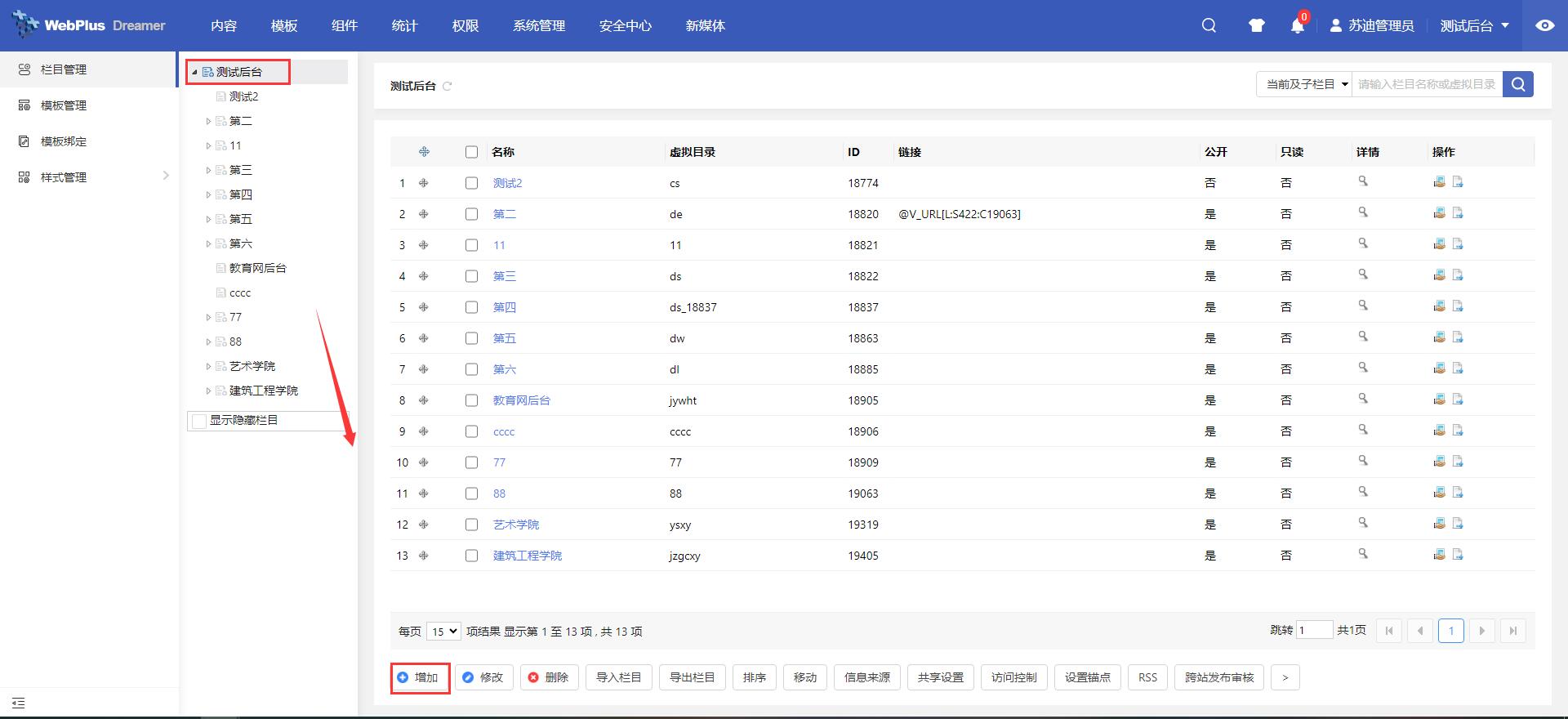This screenshot has height=719, width=1568.
Task: Go to the last page
Action: click(x=1513, y=631)
